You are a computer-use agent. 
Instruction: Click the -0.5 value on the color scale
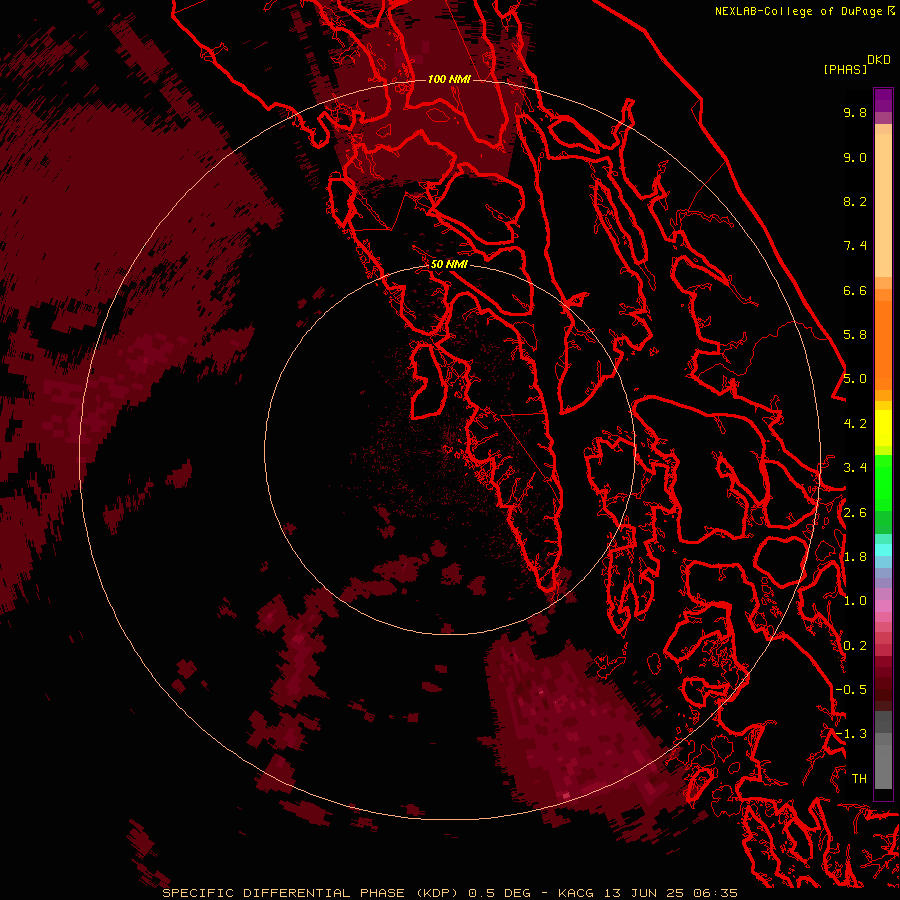(851, 690)
